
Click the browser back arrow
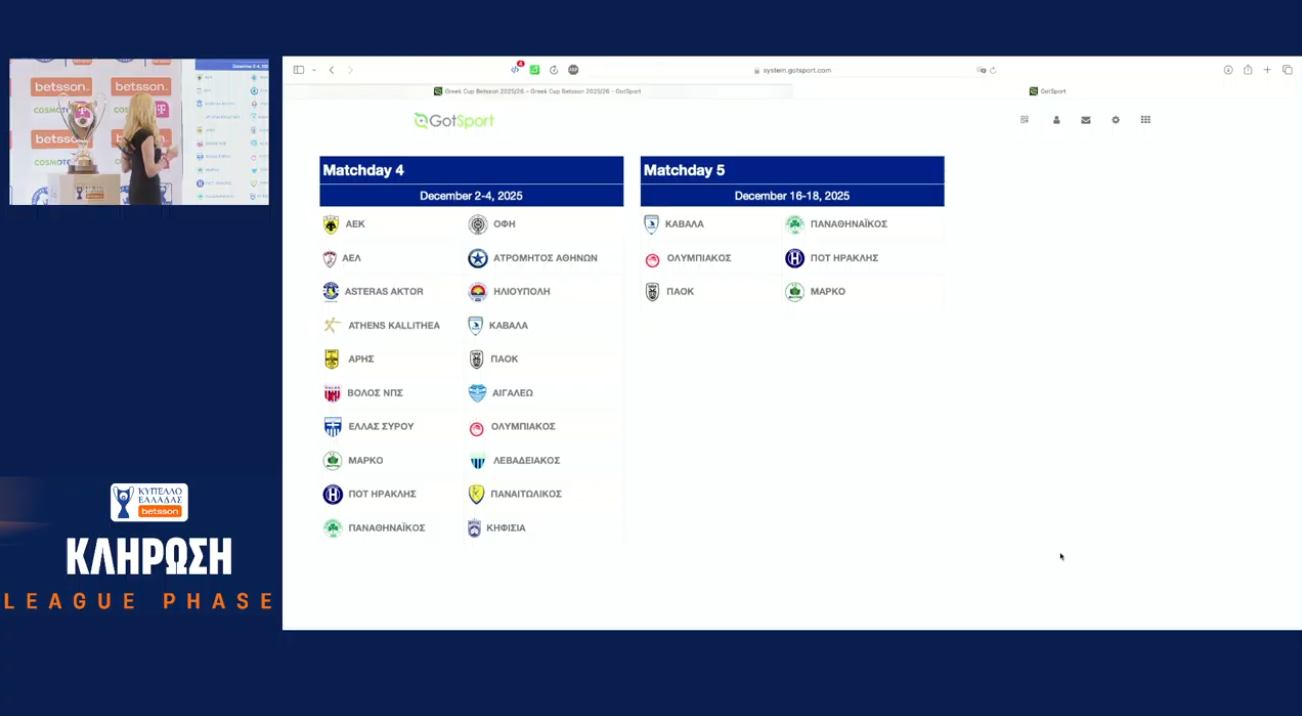[332, 70]
